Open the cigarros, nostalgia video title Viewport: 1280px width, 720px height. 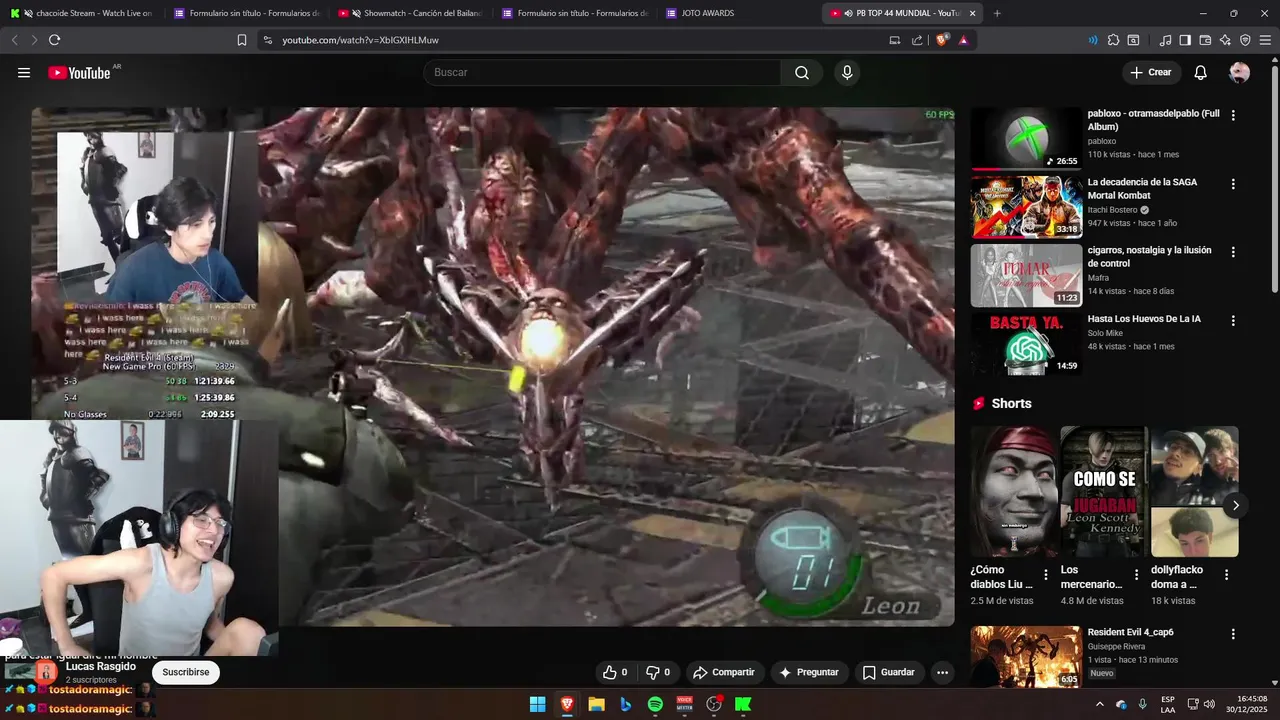pyautogui.click(x=1150, y=257)
